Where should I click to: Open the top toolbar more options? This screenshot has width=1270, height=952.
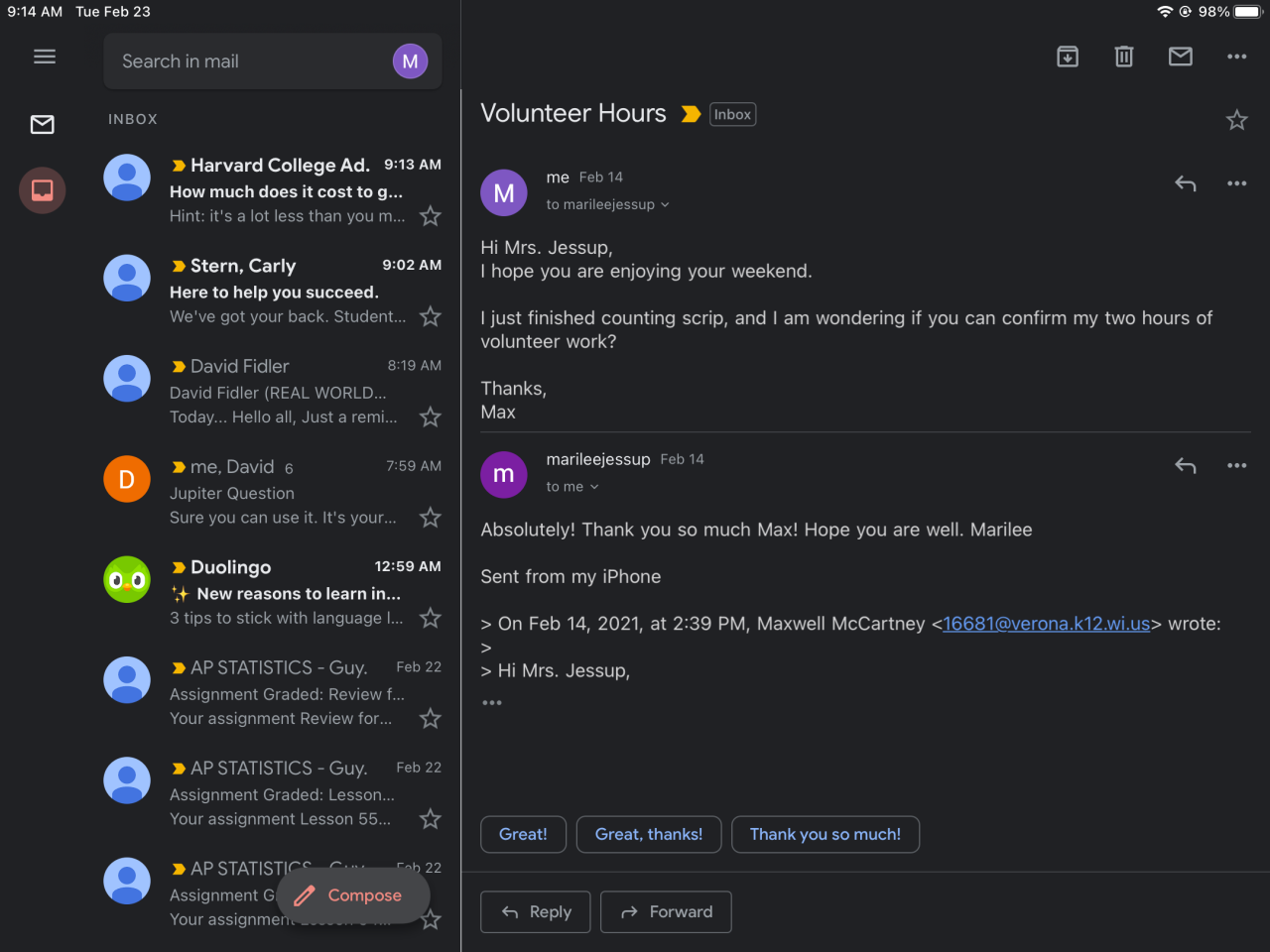(x=1236, y=57)
